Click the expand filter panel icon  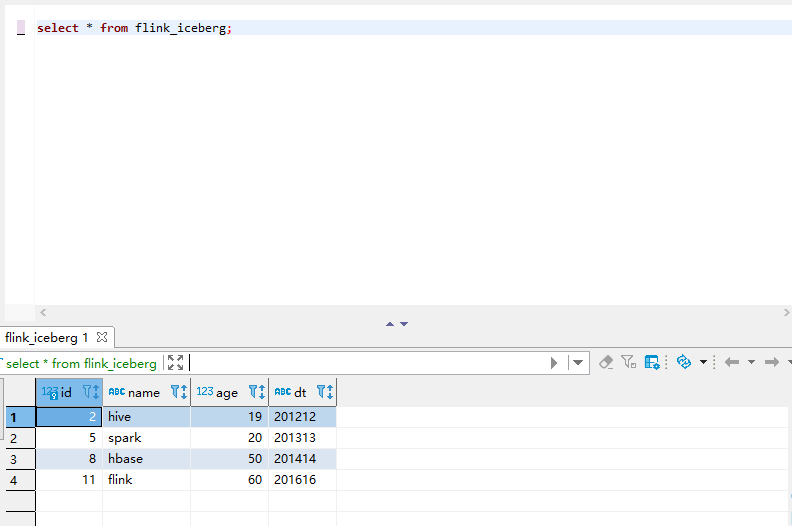click(x=176, y=363)
